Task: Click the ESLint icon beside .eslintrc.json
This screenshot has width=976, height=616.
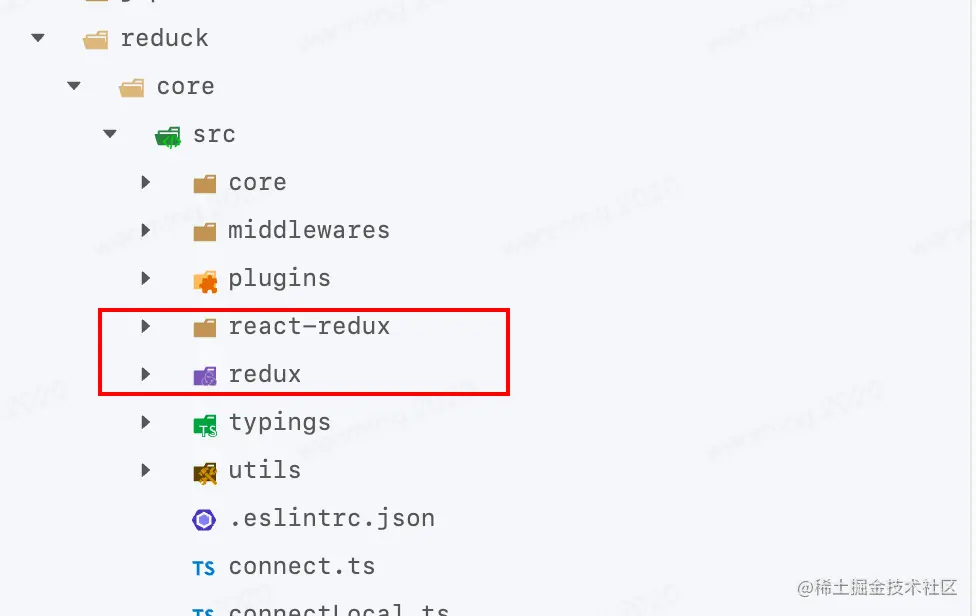Action: point(203,518)
